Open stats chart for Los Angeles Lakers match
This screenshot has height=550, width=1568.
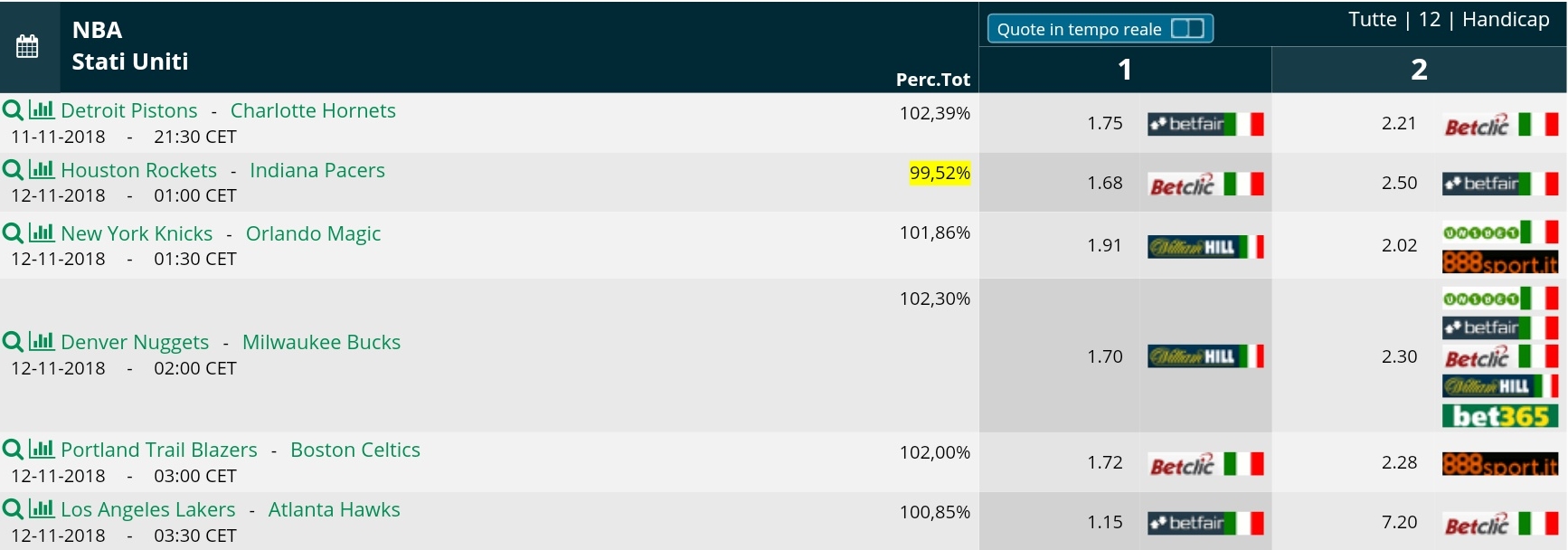(42, 508)
